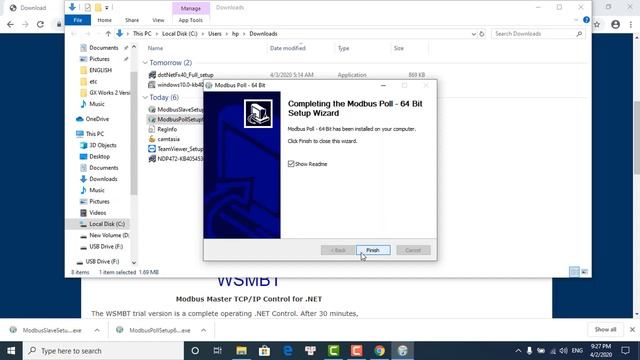Open 3D Objects in navigation pane
640x360 pixels.
(103, 145)
